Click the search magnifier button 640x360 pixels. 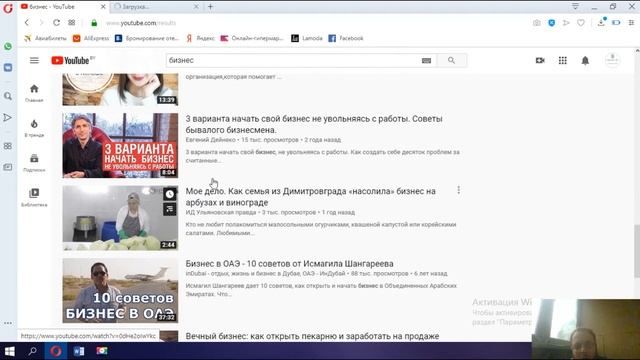[451, 60]
